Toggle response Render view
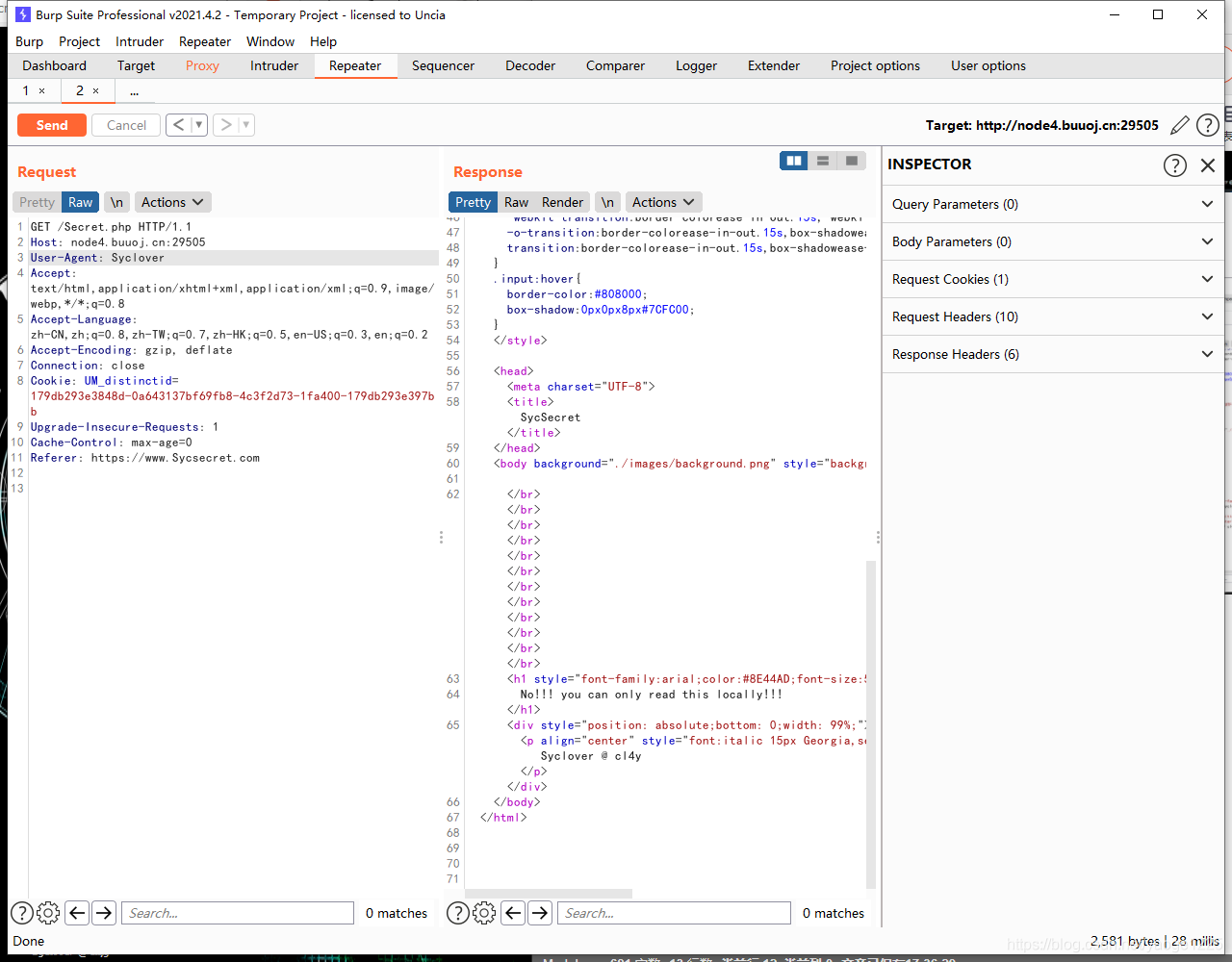The height and width of the screenshot is (962, 1232). [562, 202]
